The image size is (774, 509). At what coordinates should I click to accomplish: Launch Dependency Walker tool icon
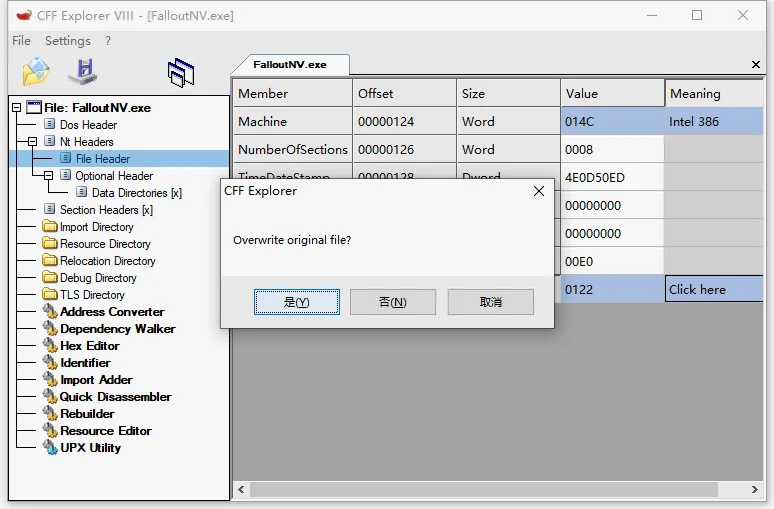click(50, 328)
